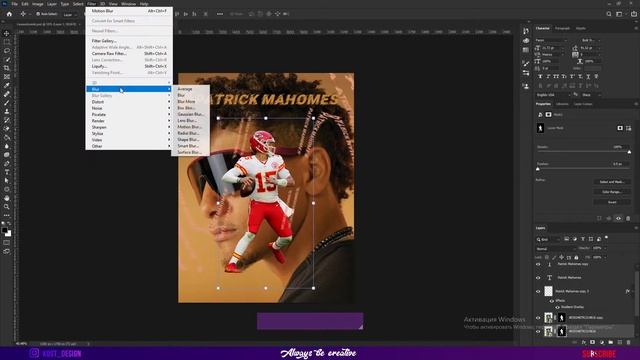Image resolution: width=640 pixels, height=360 pixels.
Task: Switch to the Paragraph tab
Action: (562, 28)
